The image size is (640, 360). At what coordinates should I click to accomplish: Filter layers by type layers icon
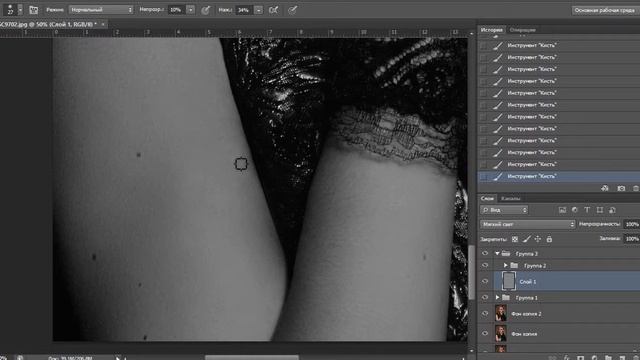point(587,210)
